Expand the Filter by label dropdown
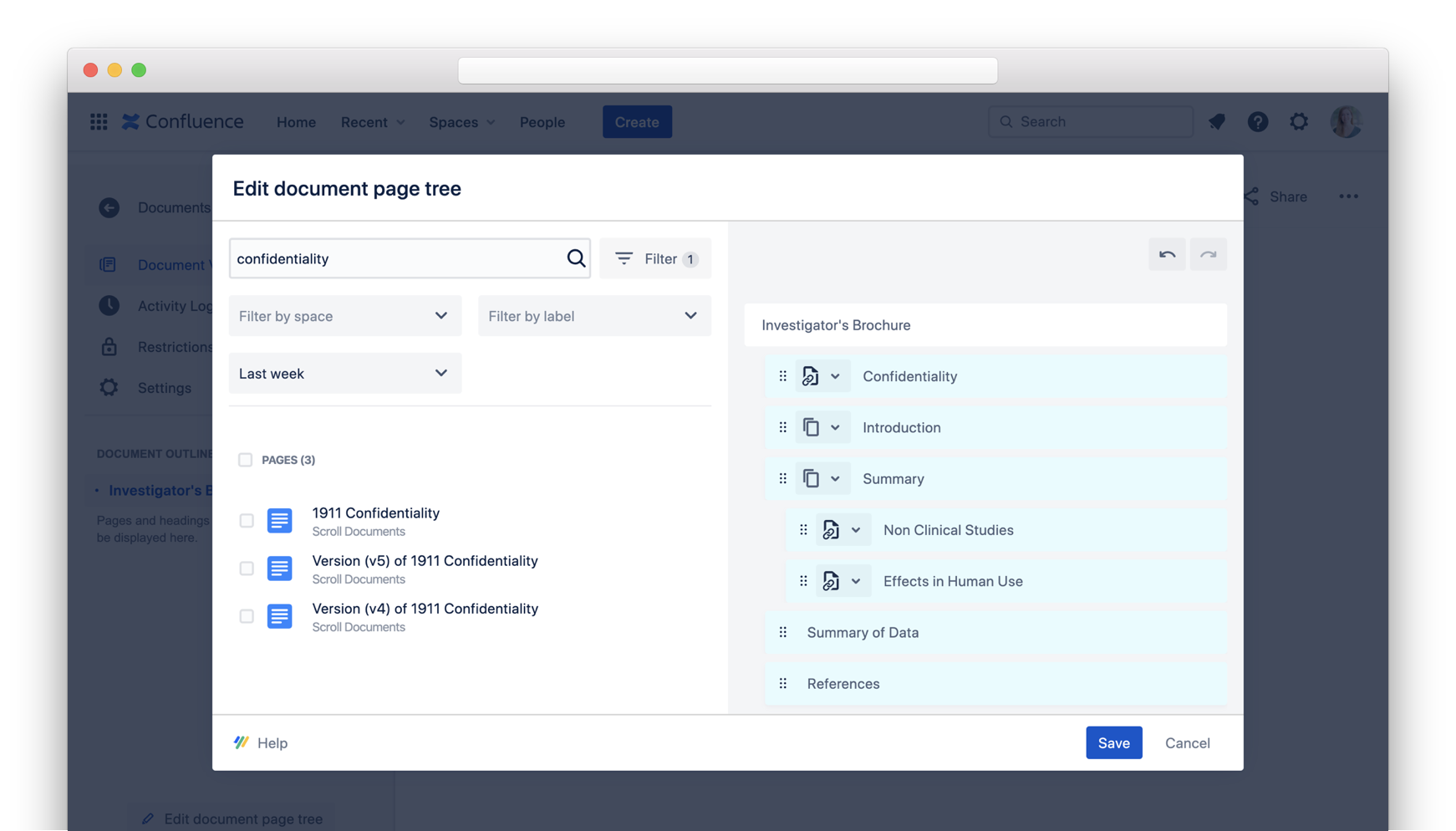This screenshot has width=1456, height=831. (x=593, y=316)
